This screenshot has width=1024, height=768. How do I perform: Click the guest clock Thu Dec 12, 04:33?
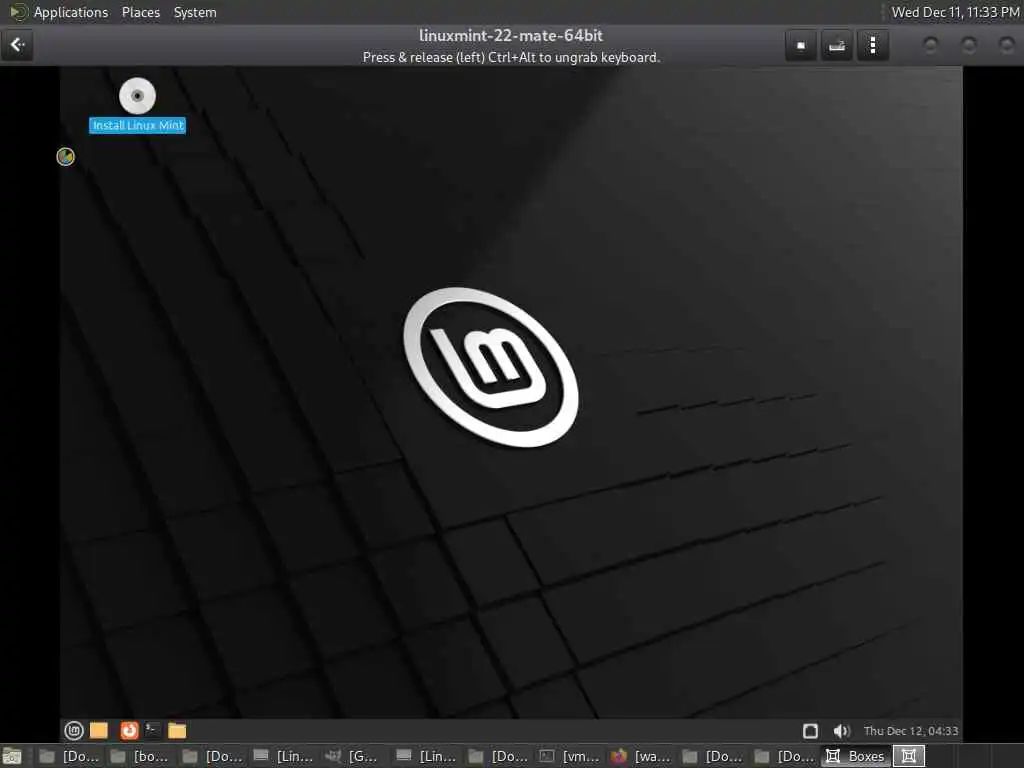911,731
